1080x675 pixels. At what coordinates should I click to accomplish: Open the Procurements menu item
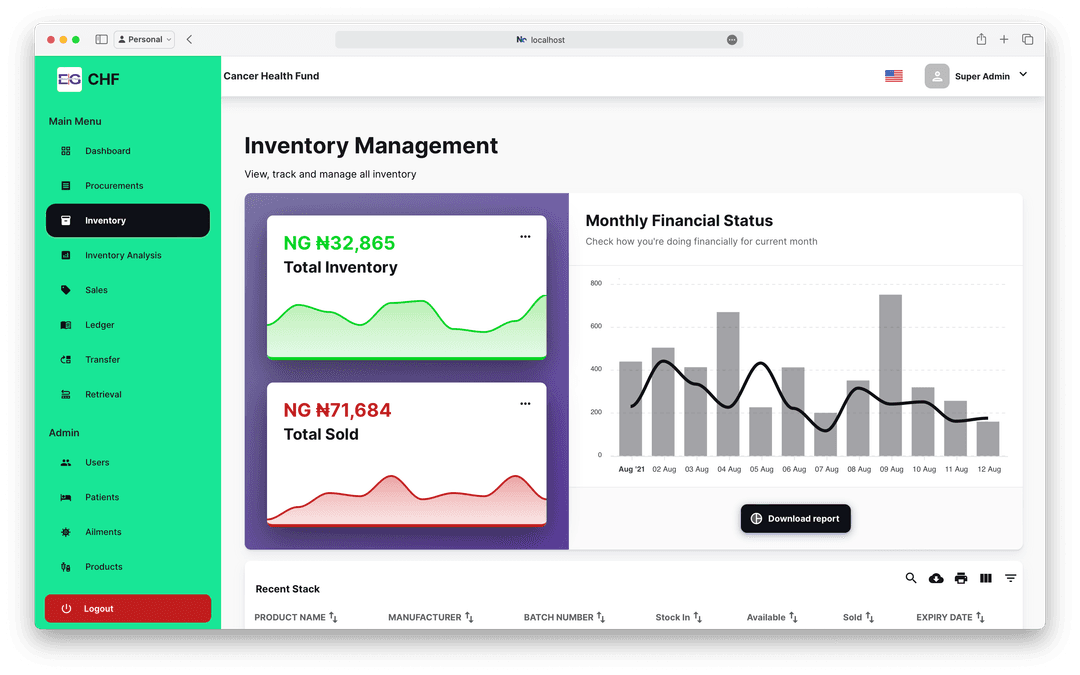[x=114, y=186]
